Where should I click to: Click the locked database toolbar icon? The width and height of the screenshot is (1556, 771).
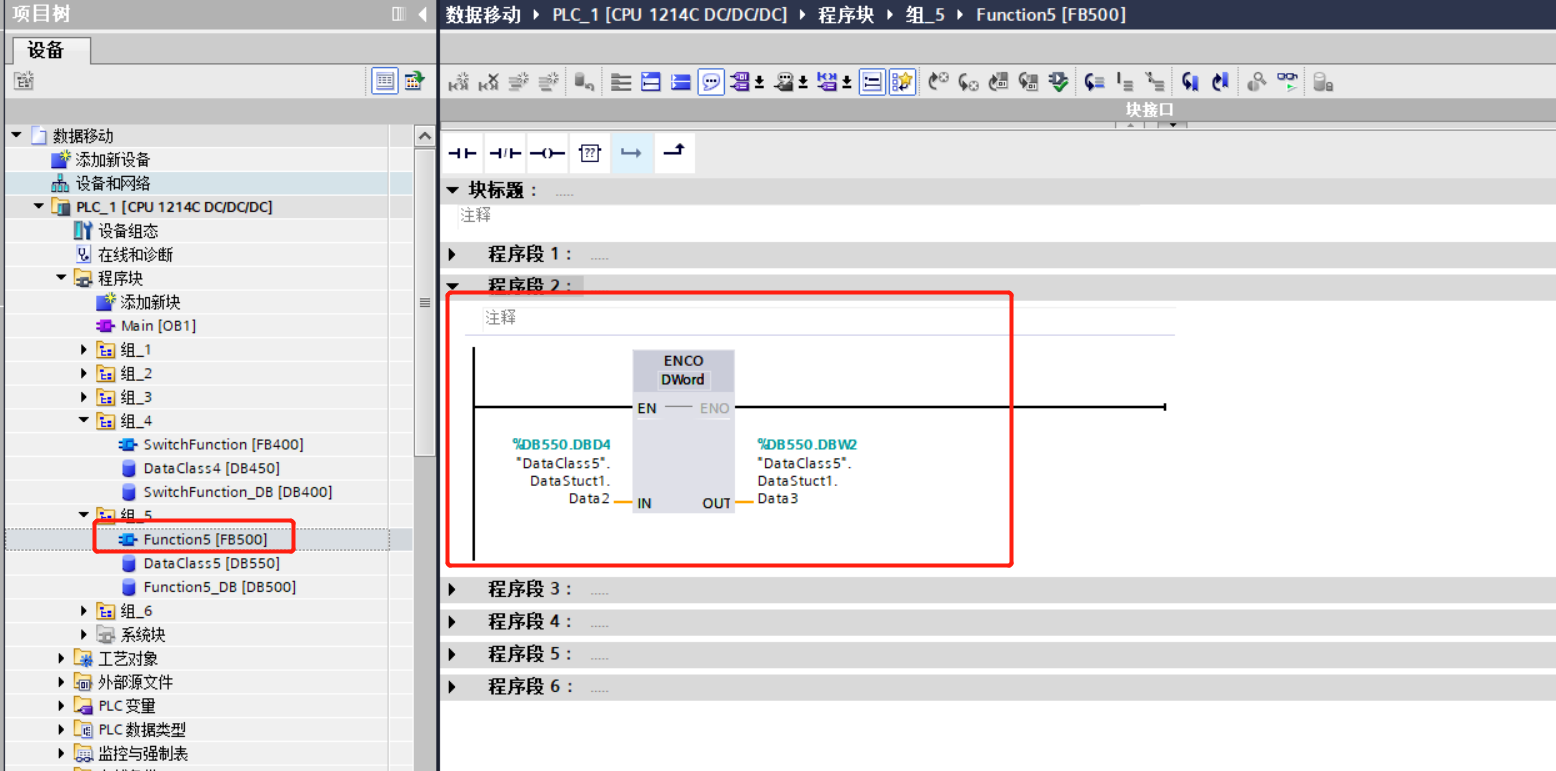tap(1323, 82)
